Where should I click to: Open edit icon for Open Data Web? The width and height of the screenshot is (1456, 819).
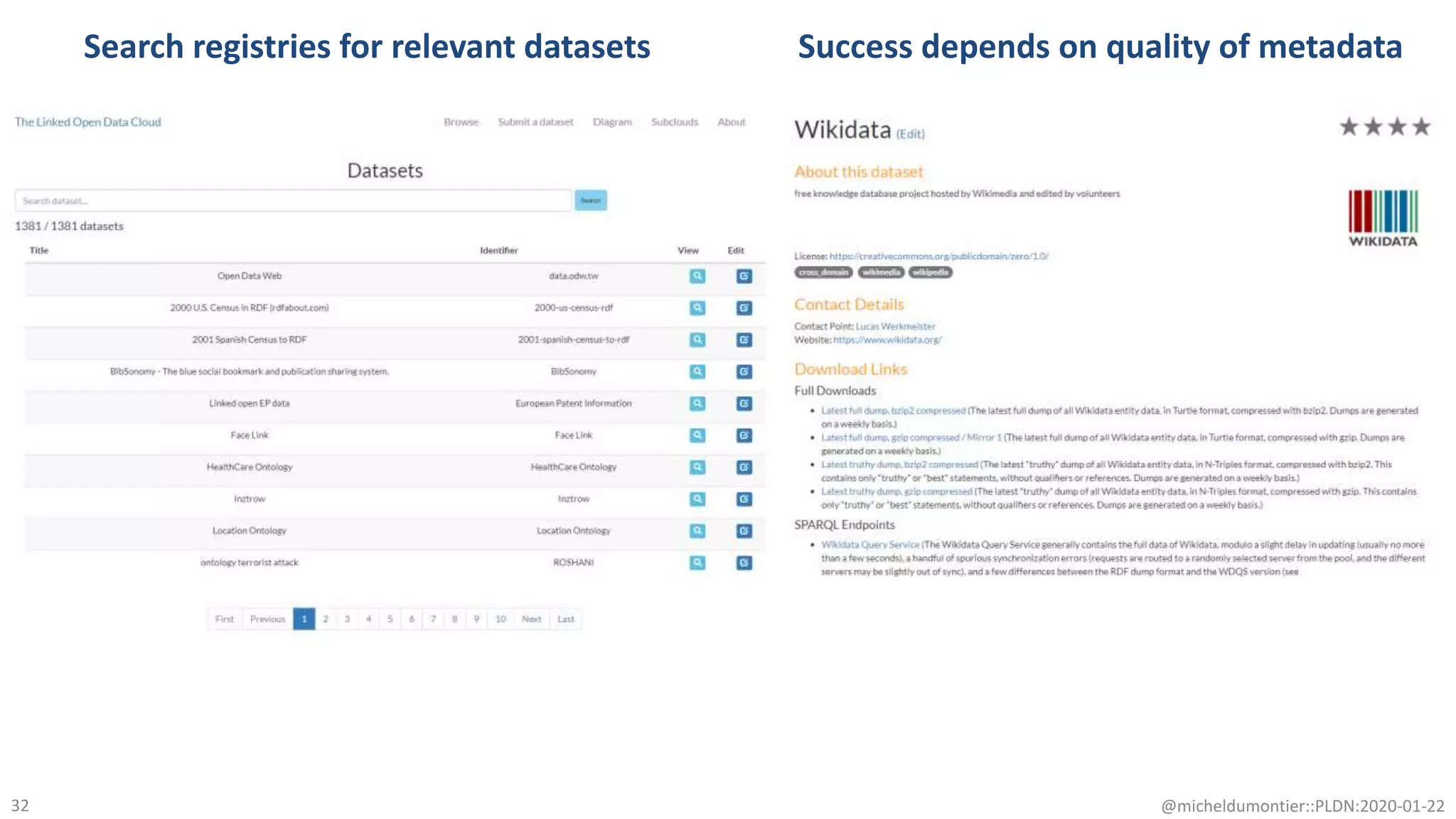[x=744, y=276]
